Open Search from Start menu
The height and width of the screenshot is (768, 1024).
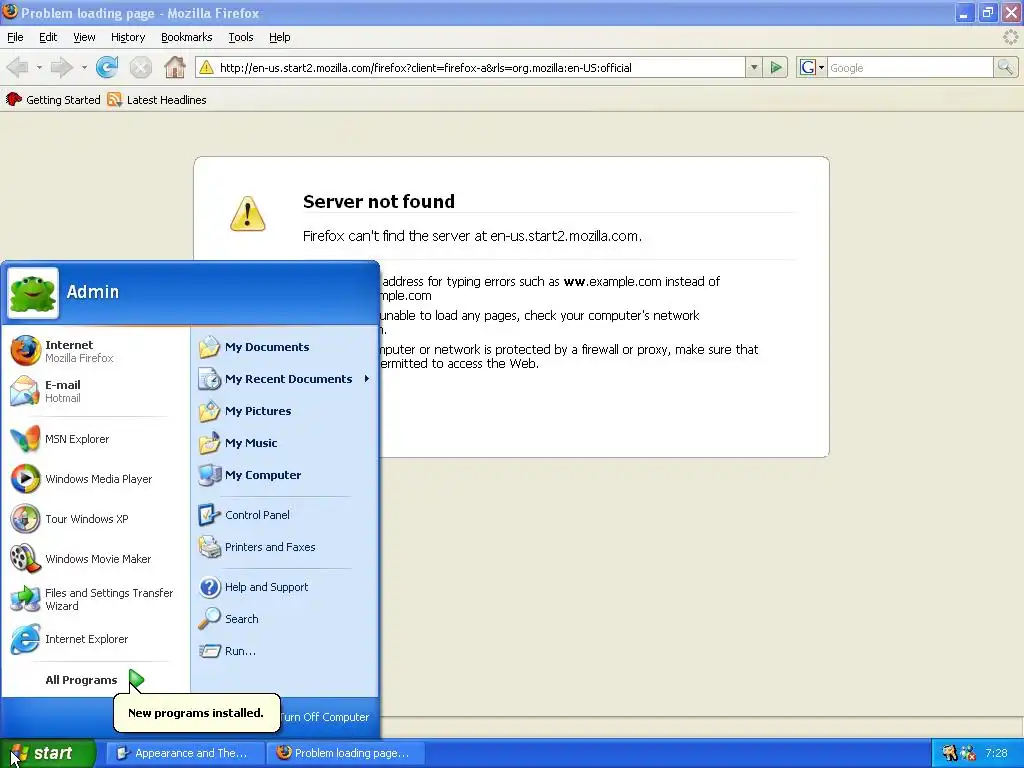[285, 618]
